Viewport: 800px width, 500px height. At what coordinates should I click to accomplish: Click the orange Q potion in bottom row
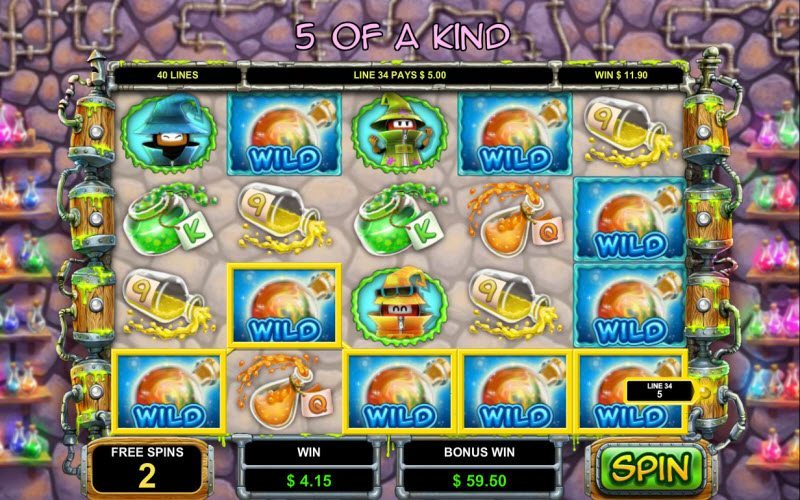(x=284, y=391)
